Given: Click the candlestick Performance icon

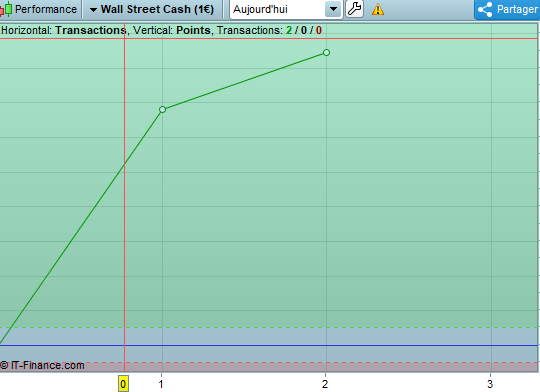Looking at the screenshot, I should (6, 9).
